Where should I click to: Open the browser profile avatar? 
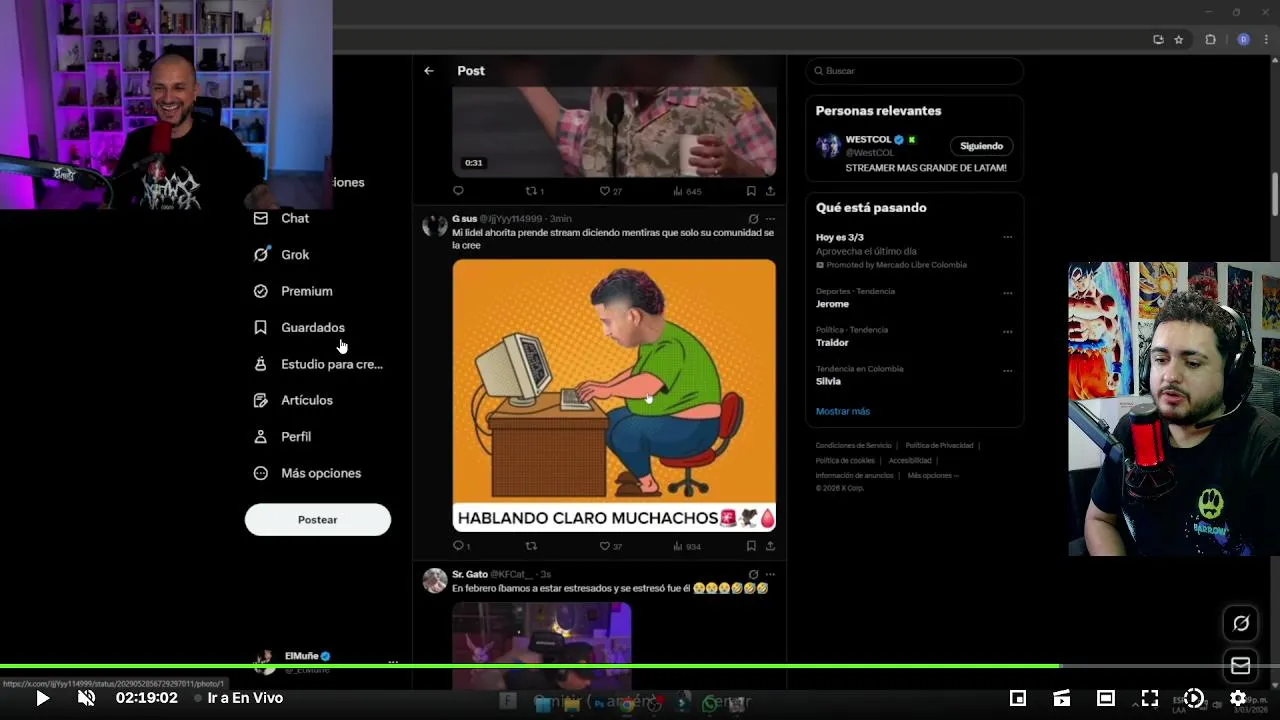coord(1243,40)
